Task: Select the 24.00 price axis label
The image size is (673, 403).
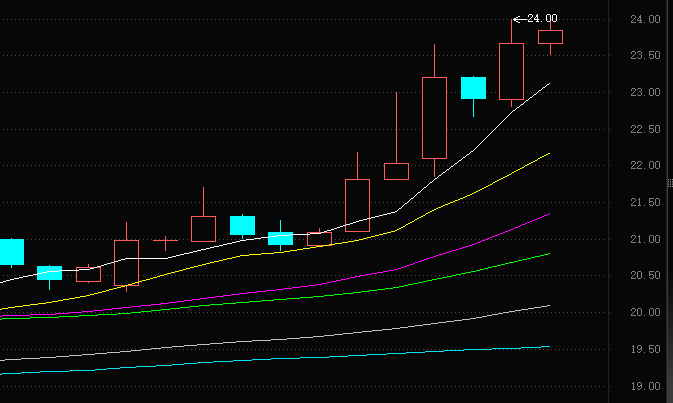Action: (645, 19)
